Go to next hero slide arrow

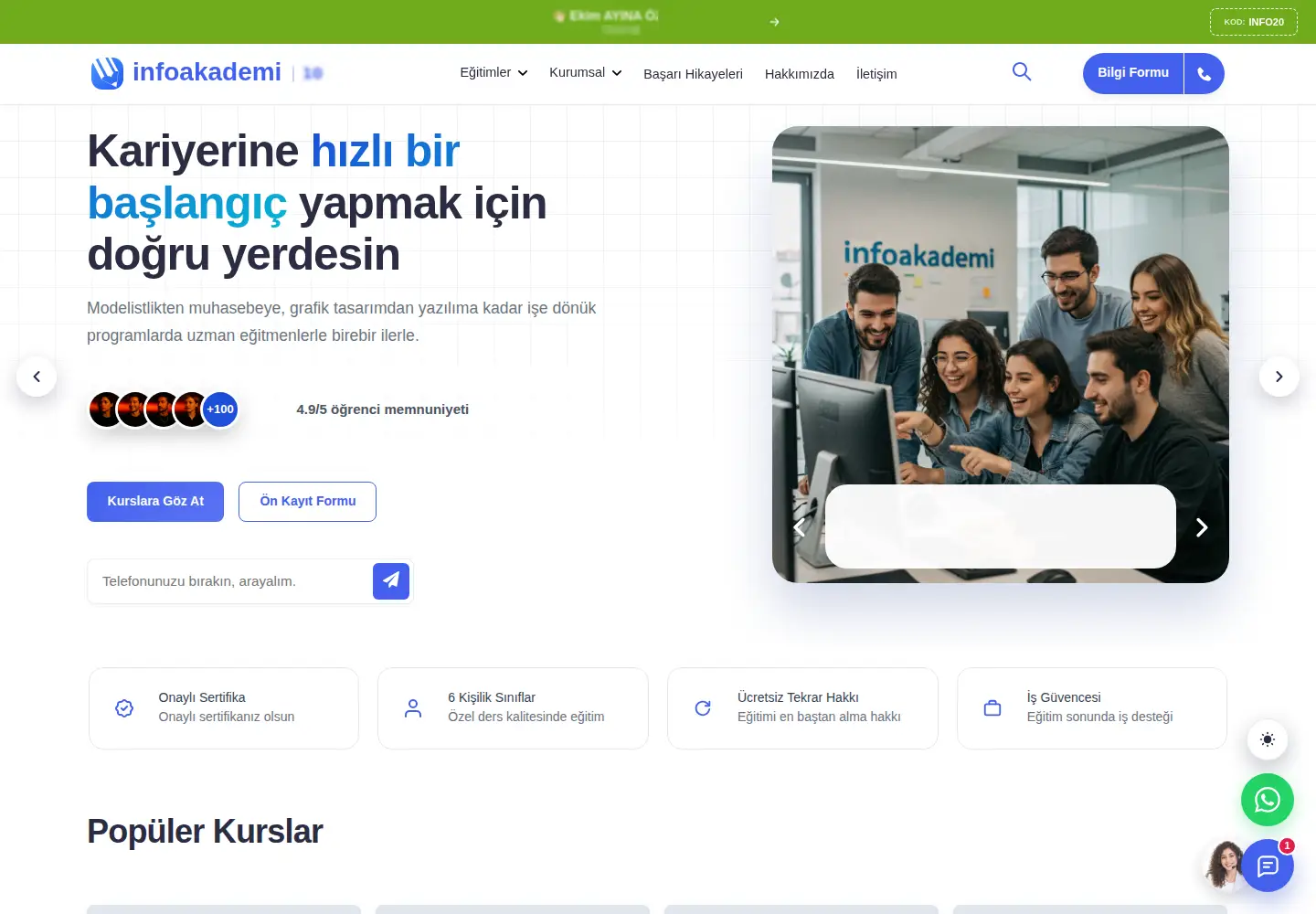tap(1279, 377)
